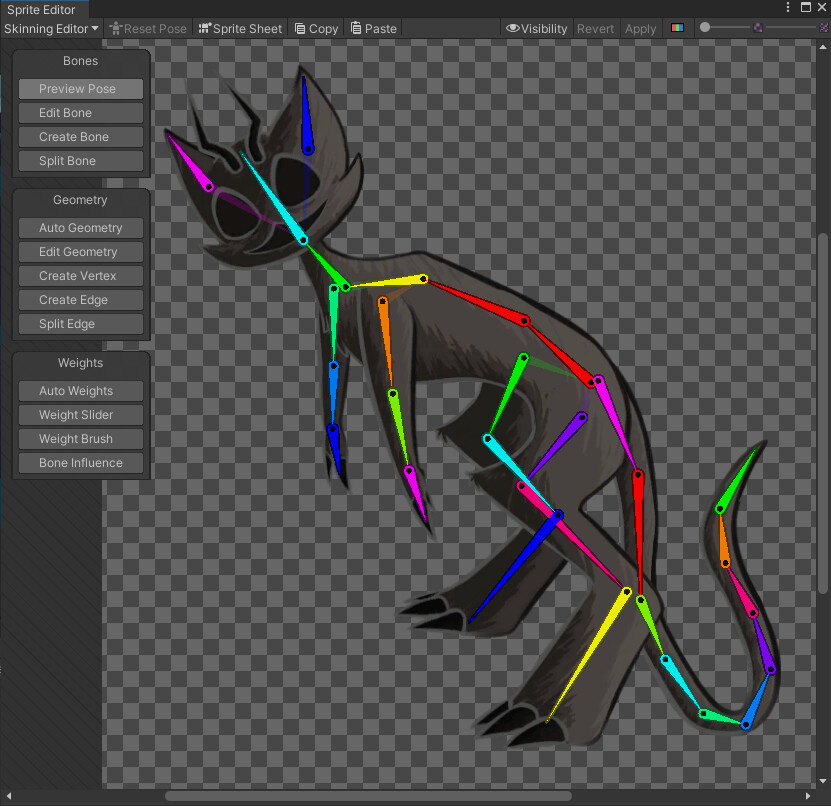Open the Skinning Editor dropdown
The width and height of the screenshot is (831, 806).
point(51,28)
